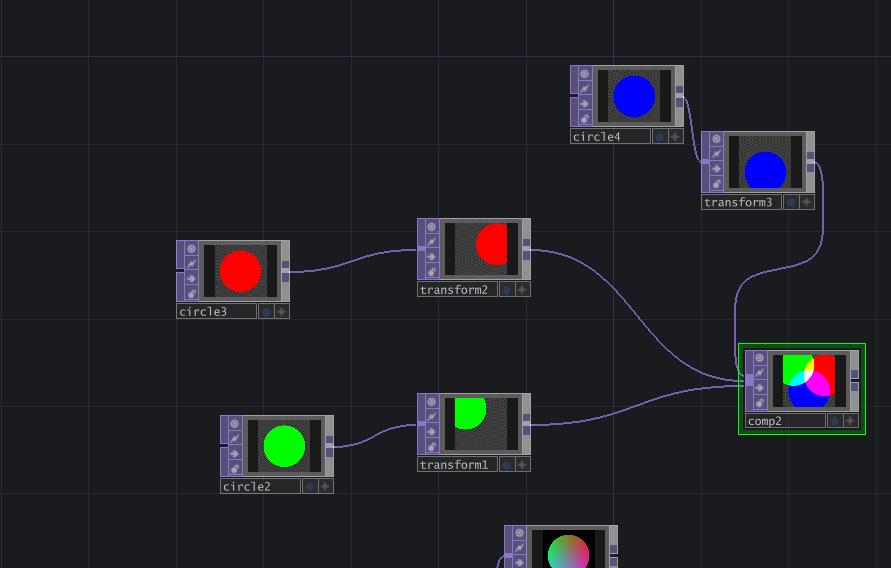Bypass the circle2 operator
Image resolution: width=891 pixels, height=568 pixels.
click(x=235, y=454)
